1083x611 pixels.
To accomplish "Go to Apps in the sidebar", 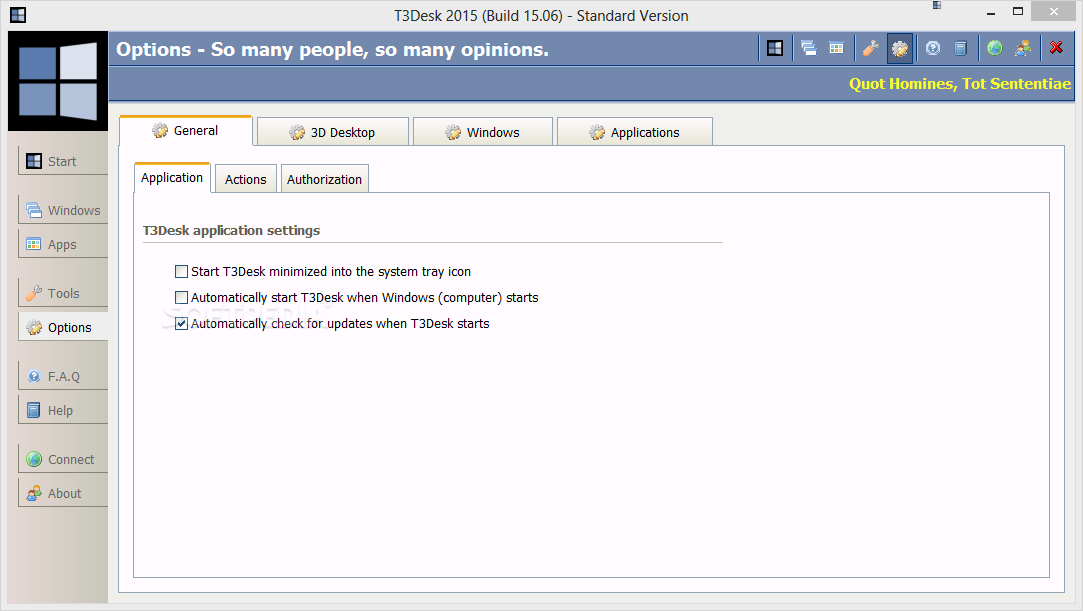I will [x=63, y=244].
